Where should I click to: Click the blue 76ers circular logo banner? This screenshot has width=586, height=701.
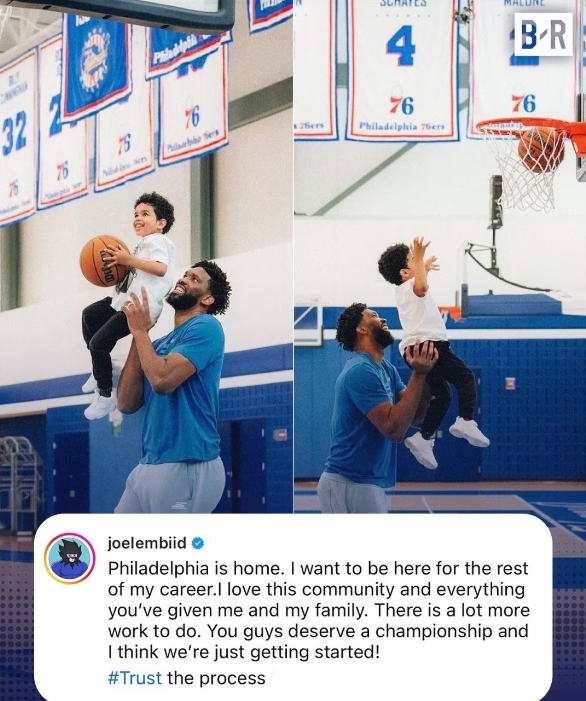pyautogui.click(x=97, y=65)
